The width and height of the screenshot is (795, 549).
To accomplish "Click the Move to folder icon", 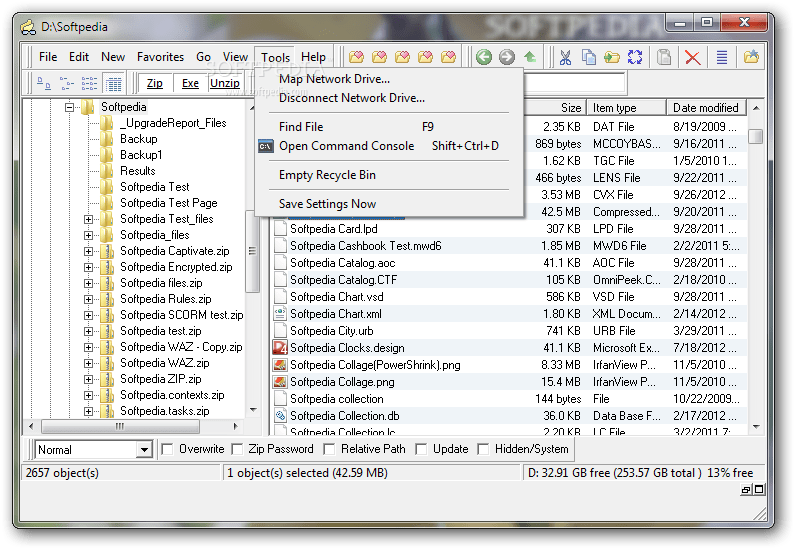I will pos(612,57).
